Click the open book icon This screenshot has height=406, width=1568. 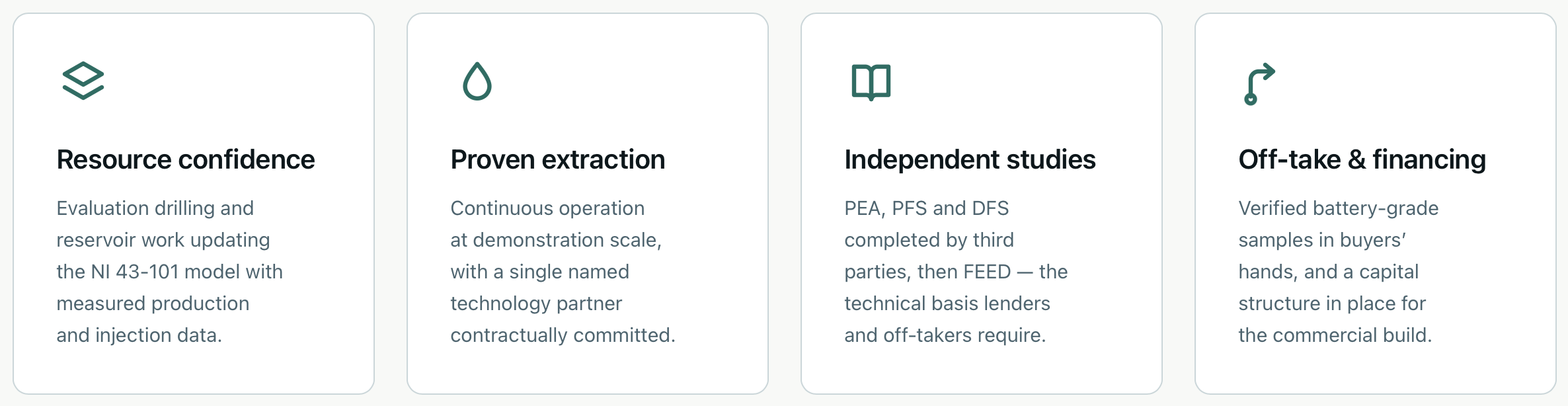point(871,82)
